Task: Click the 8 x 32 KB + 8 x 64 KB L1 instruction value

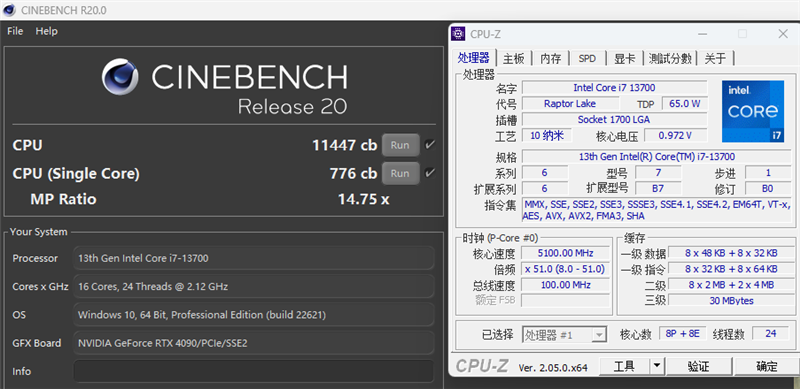Action: (731, 269)
